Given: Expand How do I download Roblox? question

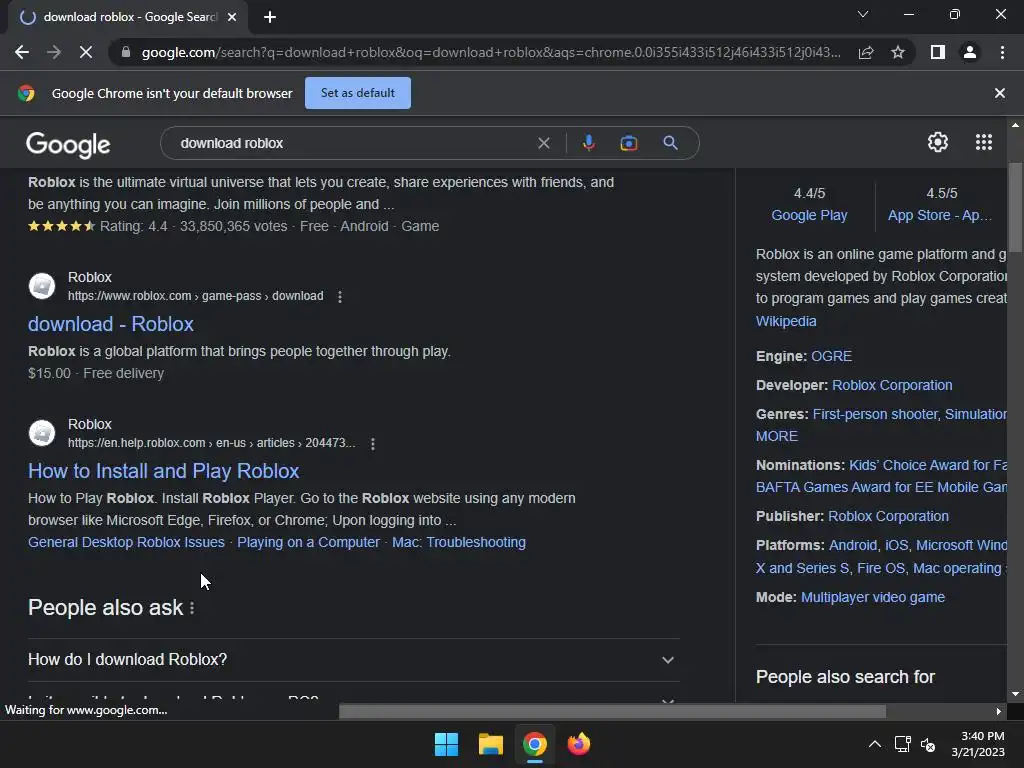Looking at the screenshot, I should click(353, 660).
